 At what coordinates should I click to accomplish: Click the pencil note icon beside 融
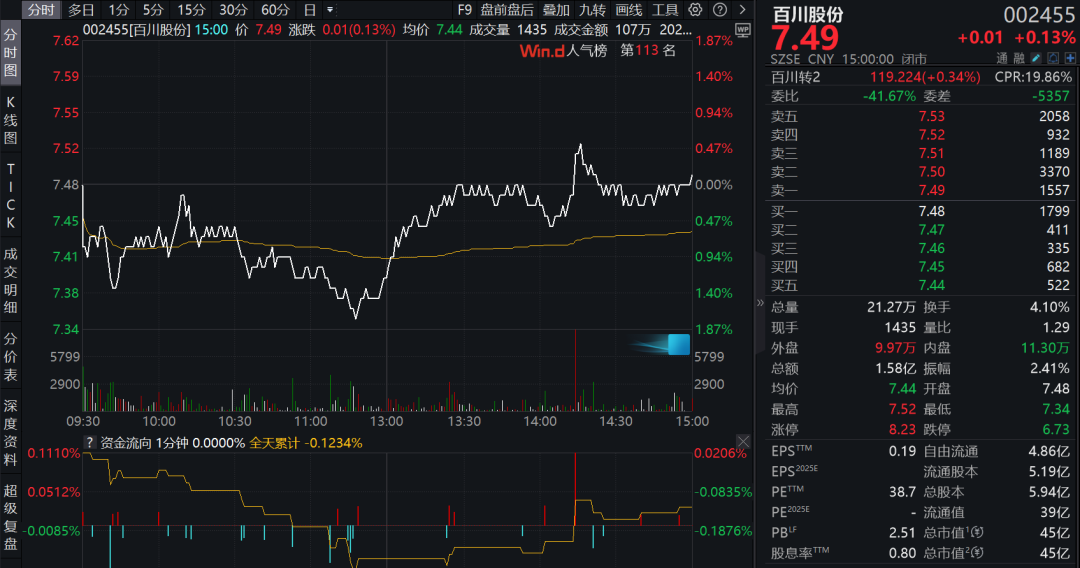(x=1037, y=59)
